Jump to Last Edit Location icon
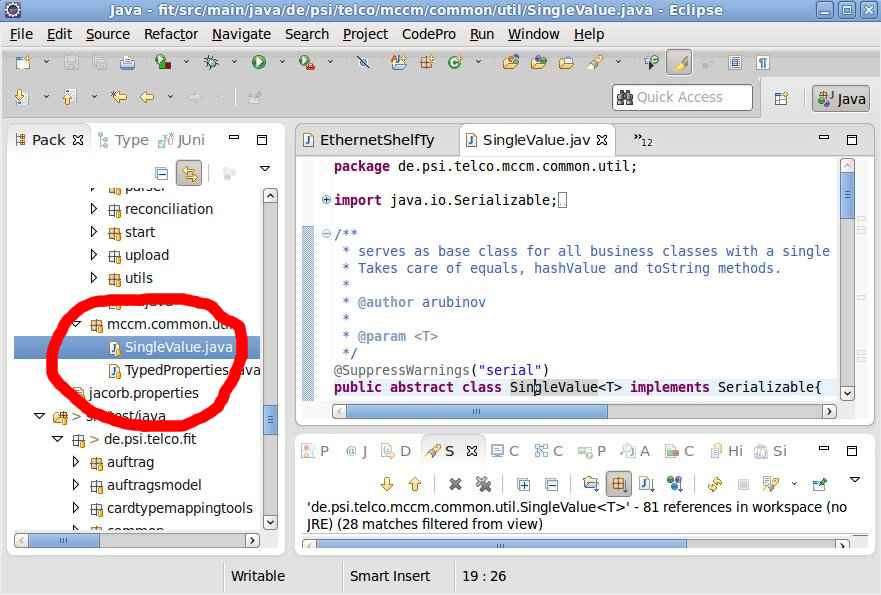881x595 pixels. click(119, 97)
